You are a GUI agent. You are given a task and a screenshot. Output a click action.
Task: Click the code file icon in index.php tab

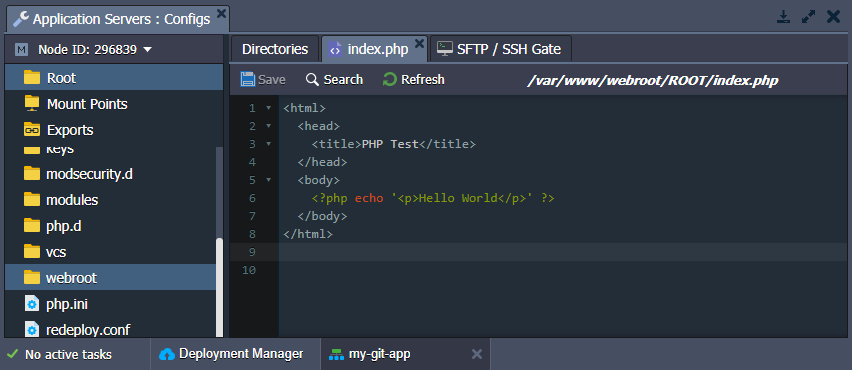pyautogui.click(x=336, y=49)
